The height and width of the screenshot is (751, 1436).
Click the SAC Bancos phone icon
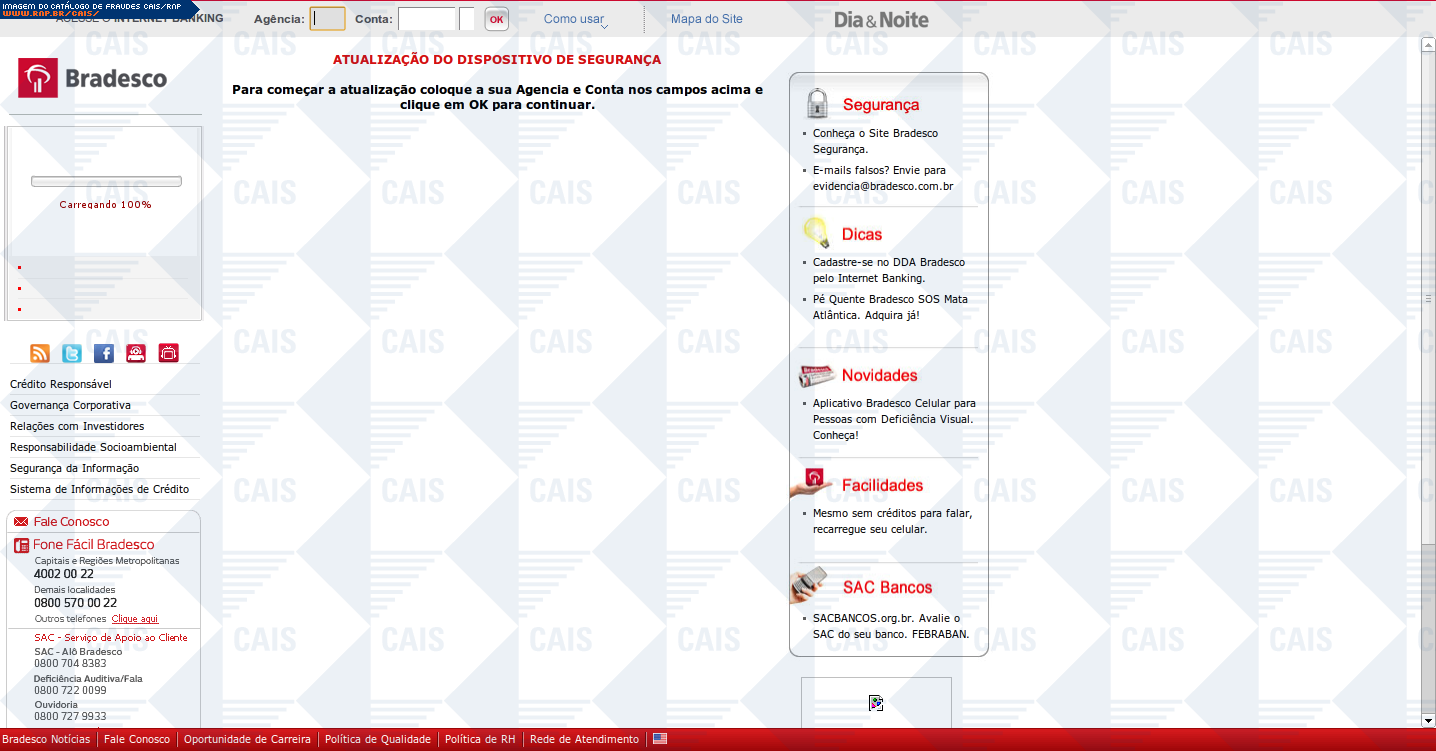pyautogui.click(x=810, y=585)
